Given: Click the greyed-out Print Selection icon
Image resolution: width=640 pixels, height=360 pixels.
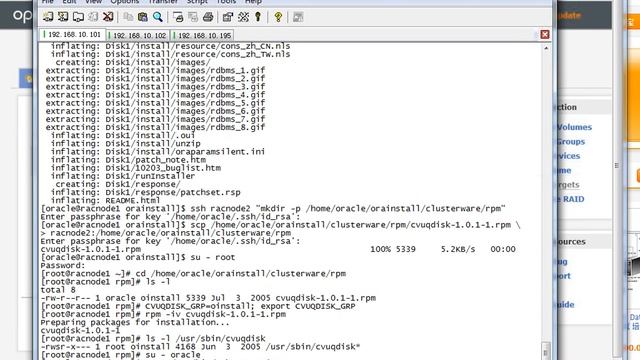Looking at the screenshot, I should click(x=193, y=17).
